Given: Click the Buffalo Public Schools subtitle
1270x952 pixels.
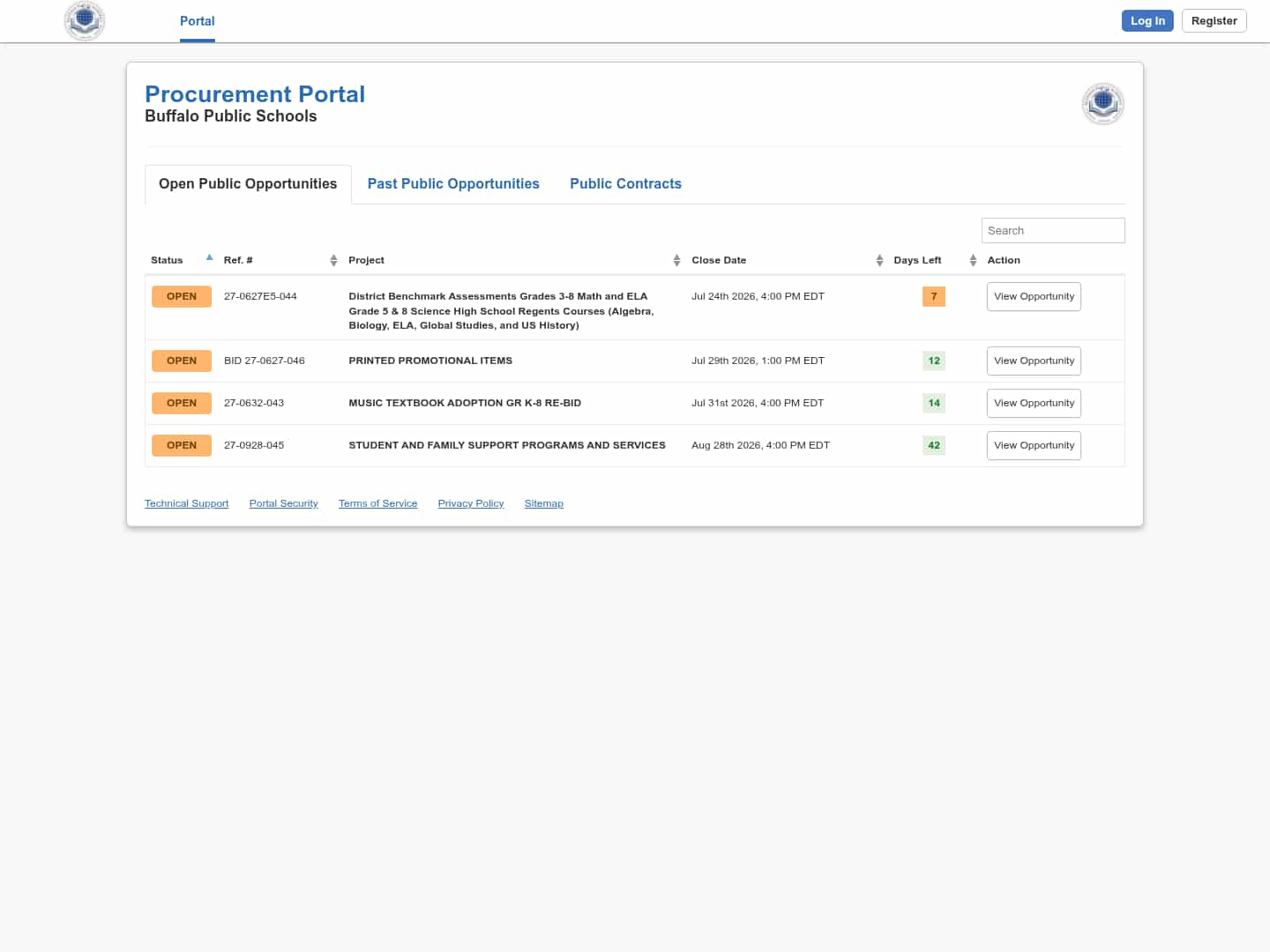Looking at the screenshot, I should (230, 116).
